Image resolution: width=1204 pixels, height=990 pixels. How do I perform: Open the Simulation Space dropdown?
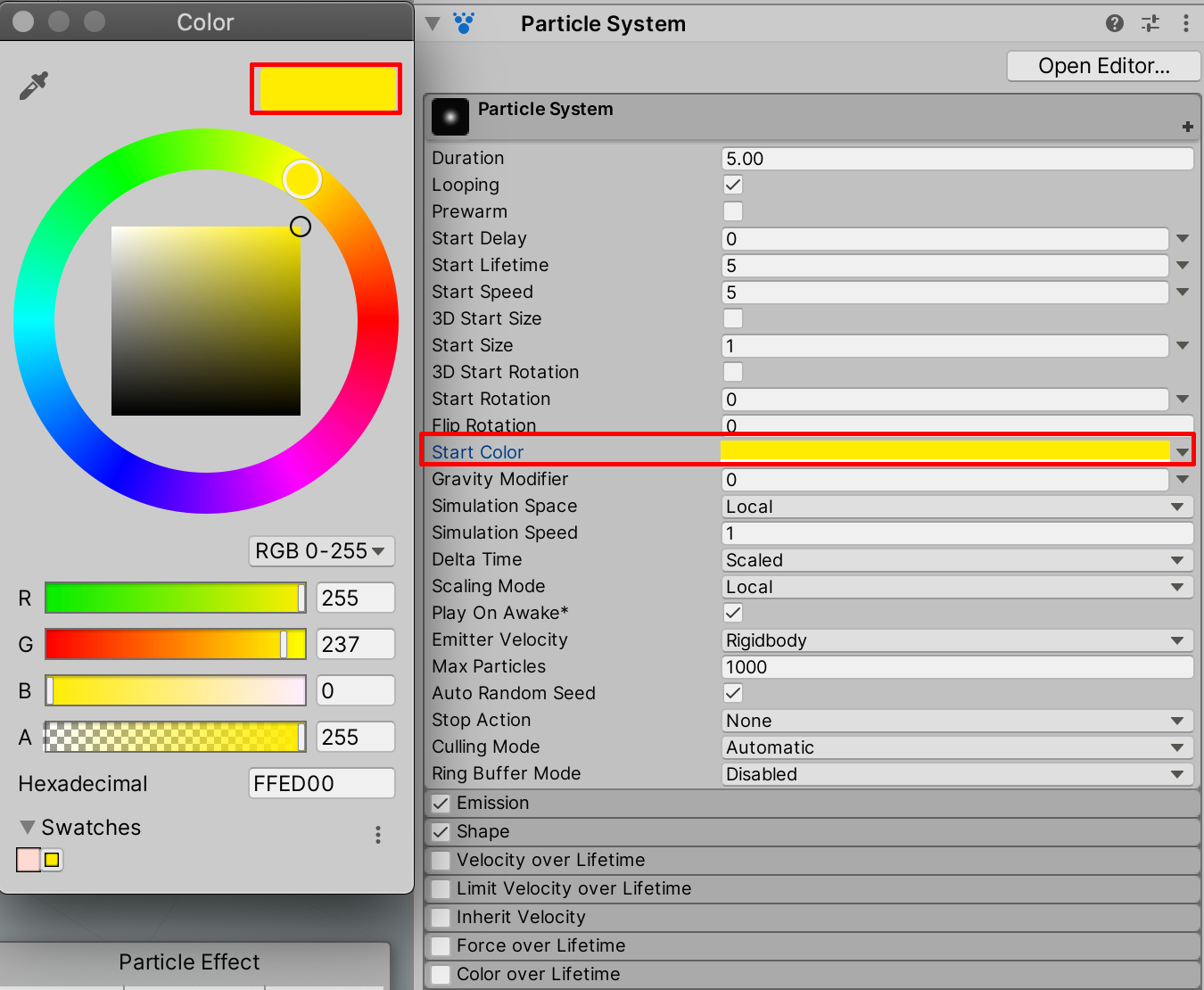point(956,507)
